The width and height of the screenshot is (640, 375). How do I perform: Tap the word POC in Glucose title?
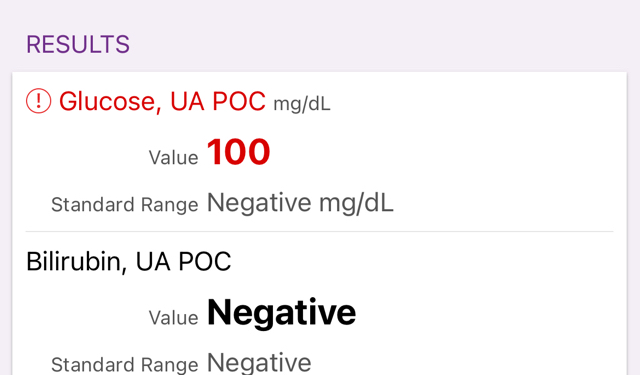coord(239,101)
